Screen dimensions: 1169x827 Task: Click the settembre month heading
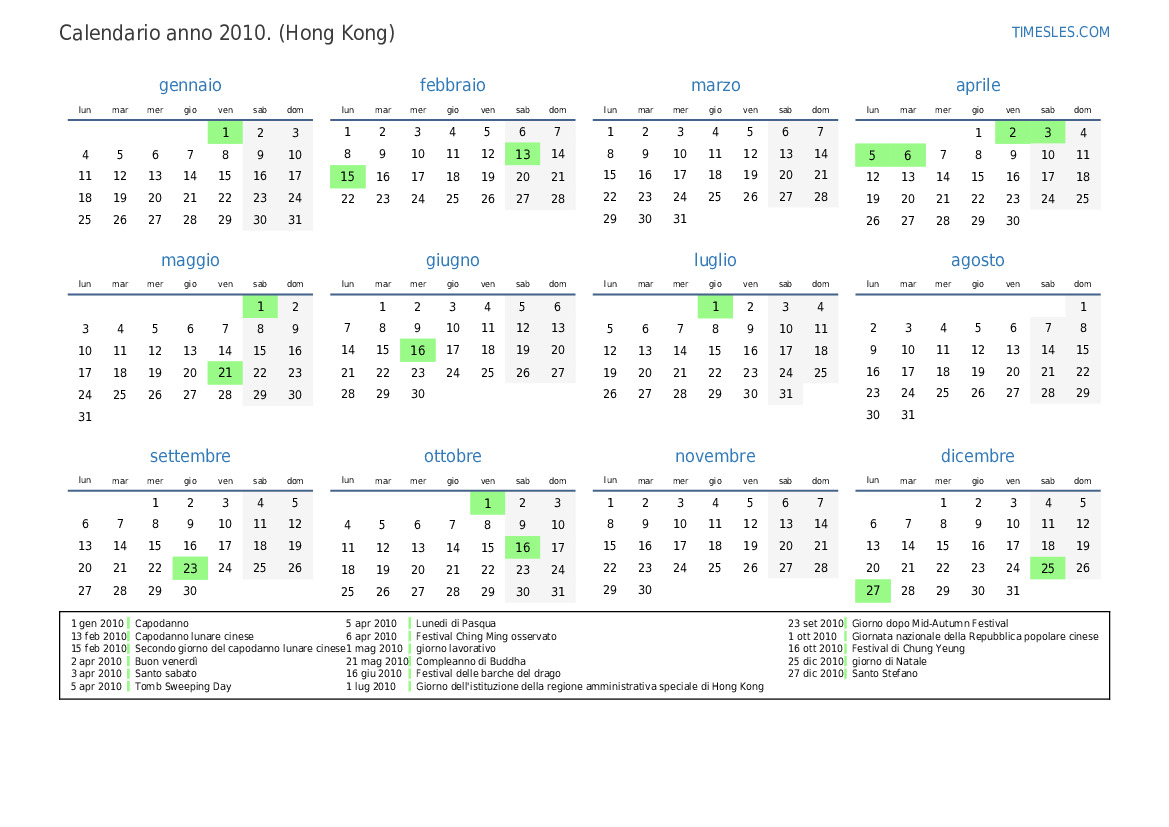click(x=190, y=456)
